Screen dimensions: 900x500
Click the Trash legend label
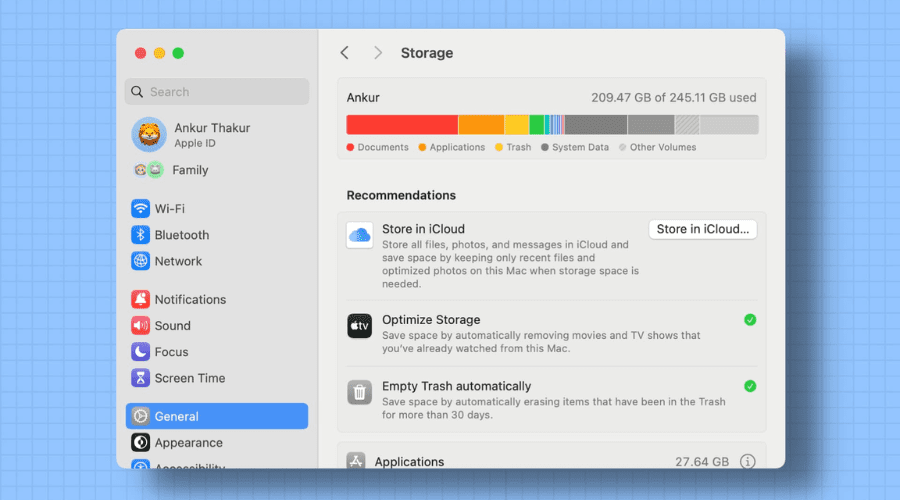pyautogui.click(x=518, y=148)
